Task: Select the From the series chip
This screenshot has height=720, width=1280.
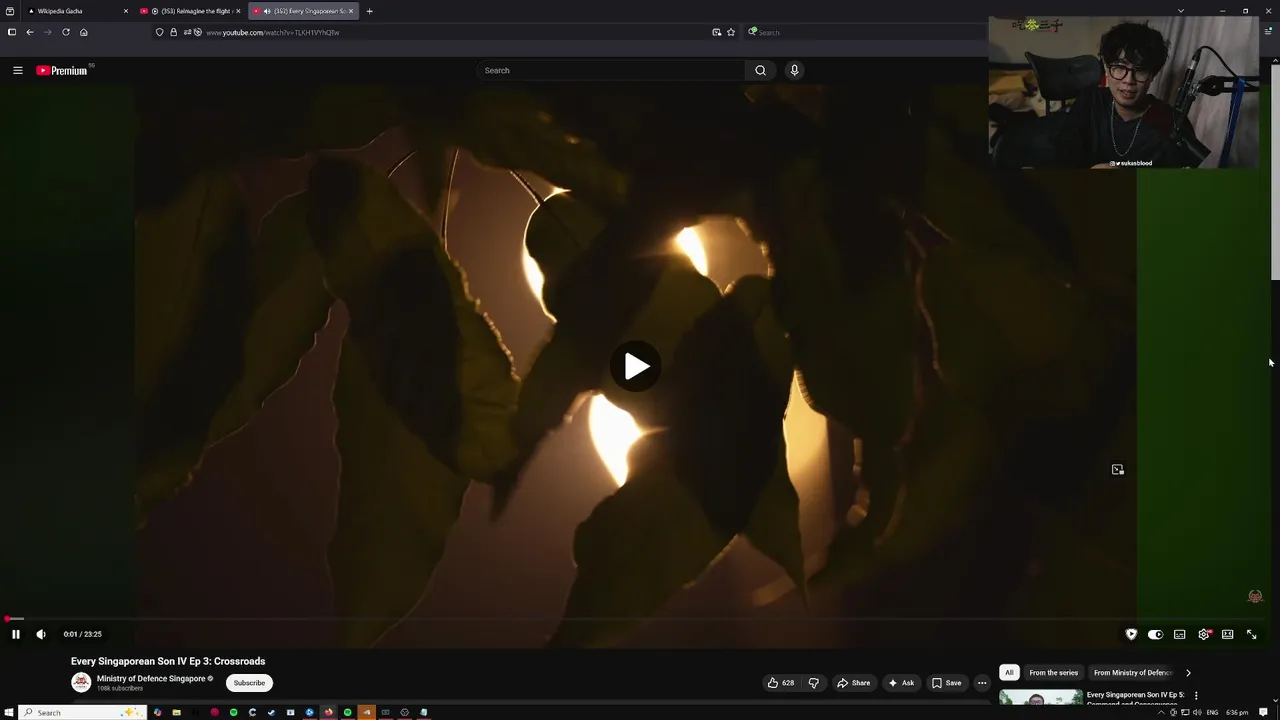Action: (1054, 673)
